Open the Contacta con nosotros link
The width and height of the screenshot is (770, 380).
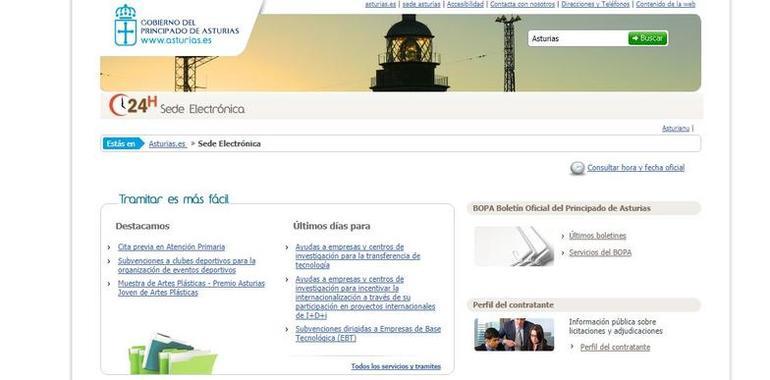pyautogui.click(x=522, y=4)
